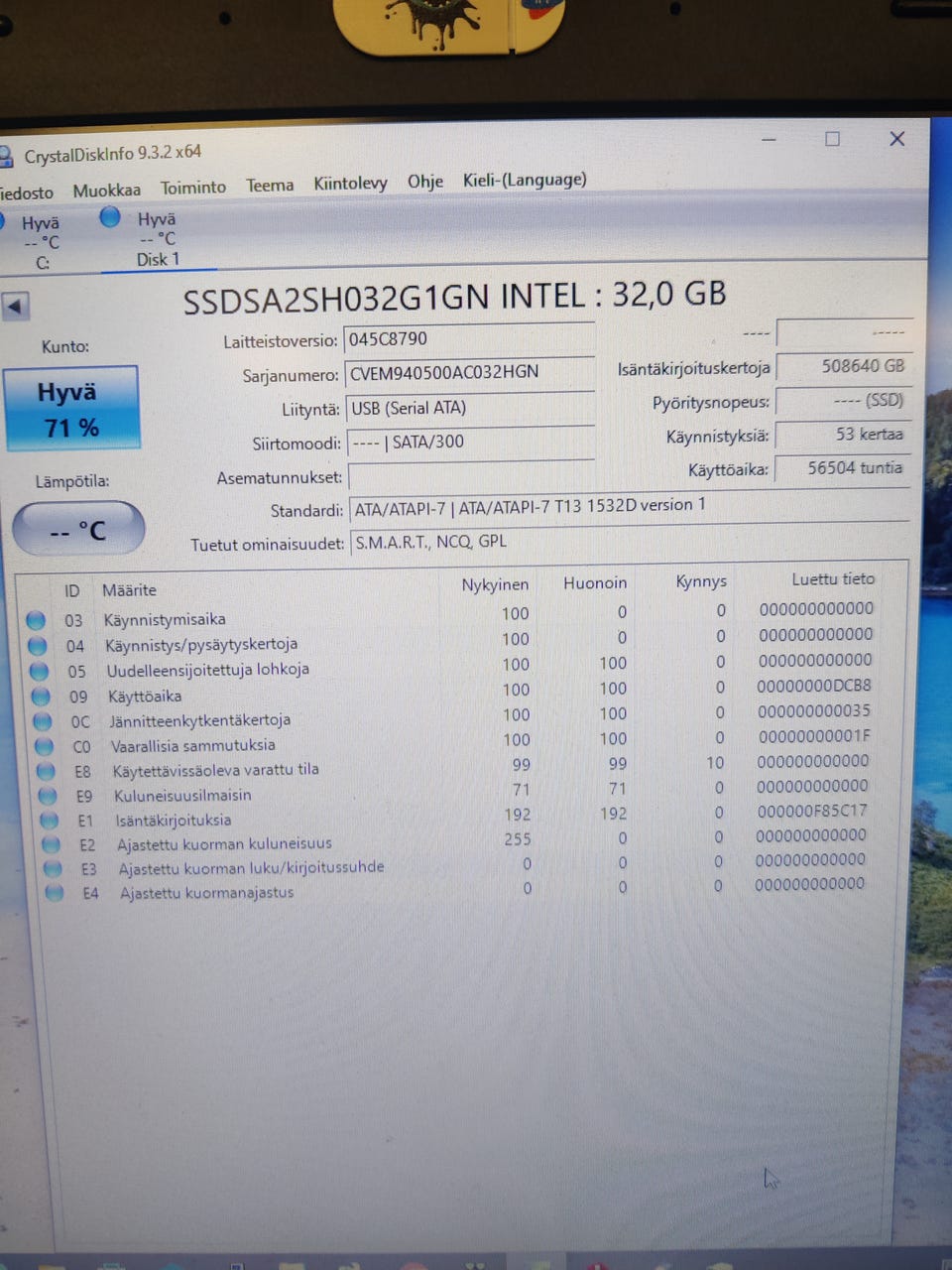Image resolution: width=952 pixels, height=1270 pixels.
Task: Click the Siirtomoodi field SATA/300
Action: [x=472, y=443]
